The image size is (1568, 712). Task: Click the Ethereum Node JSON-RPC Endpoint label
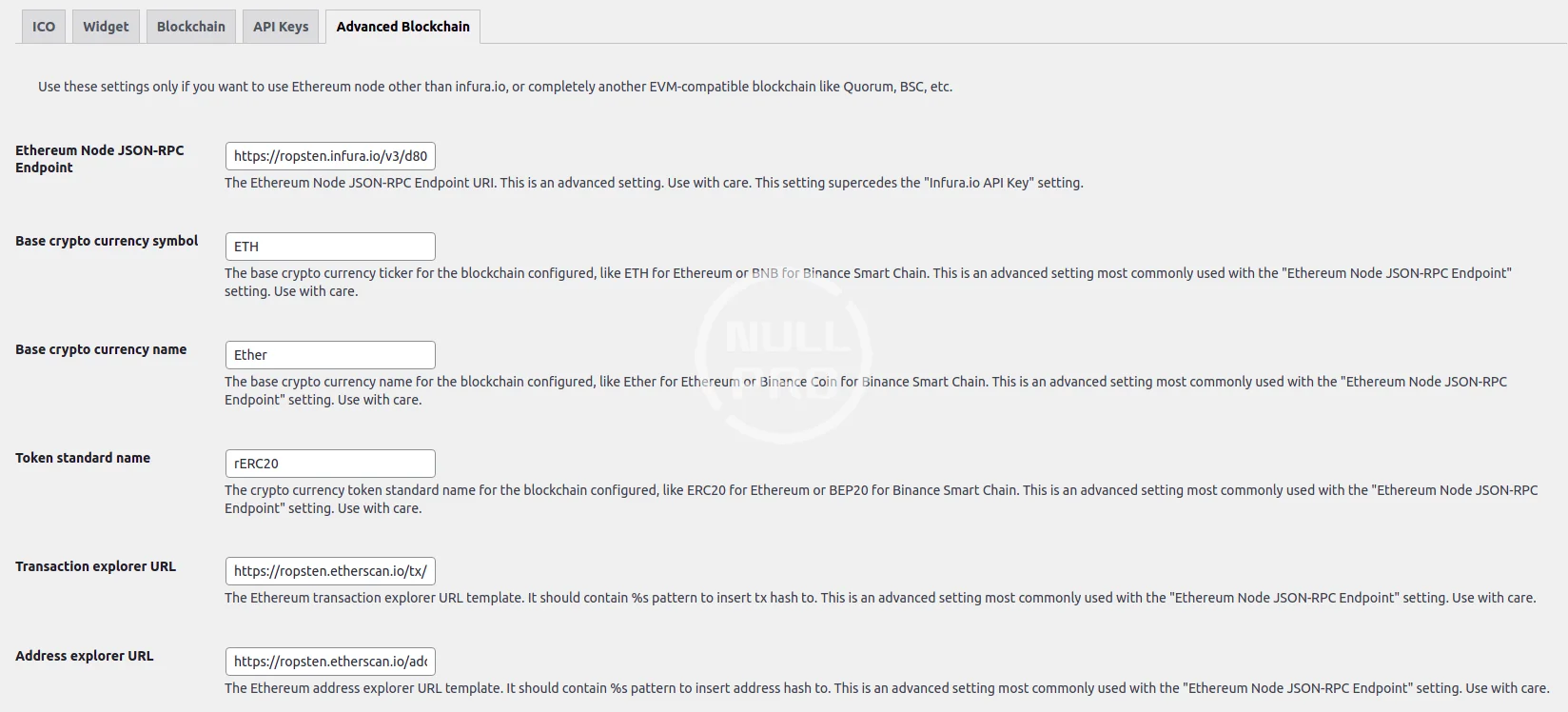99,159
